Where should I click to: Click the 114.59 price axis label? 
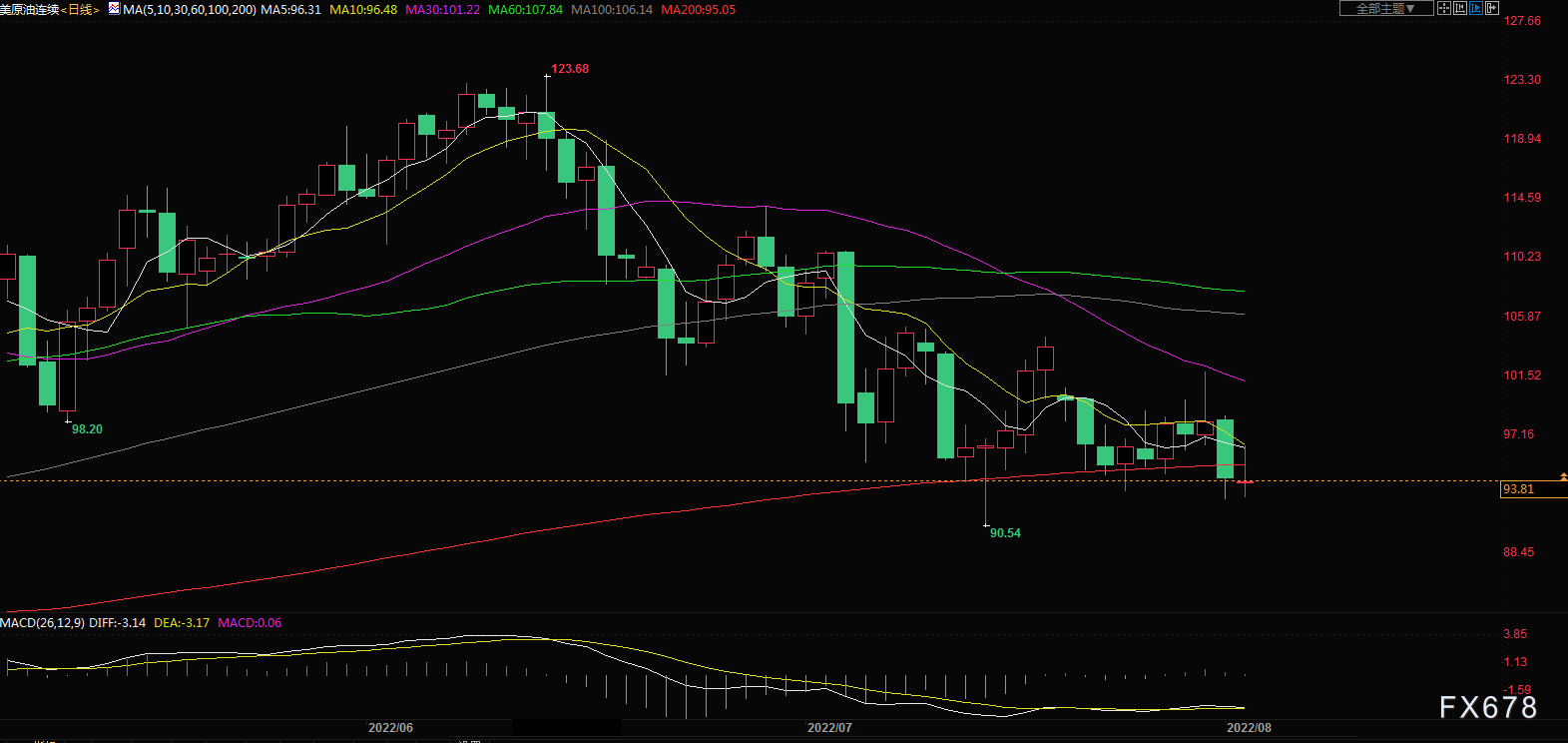1522,198
